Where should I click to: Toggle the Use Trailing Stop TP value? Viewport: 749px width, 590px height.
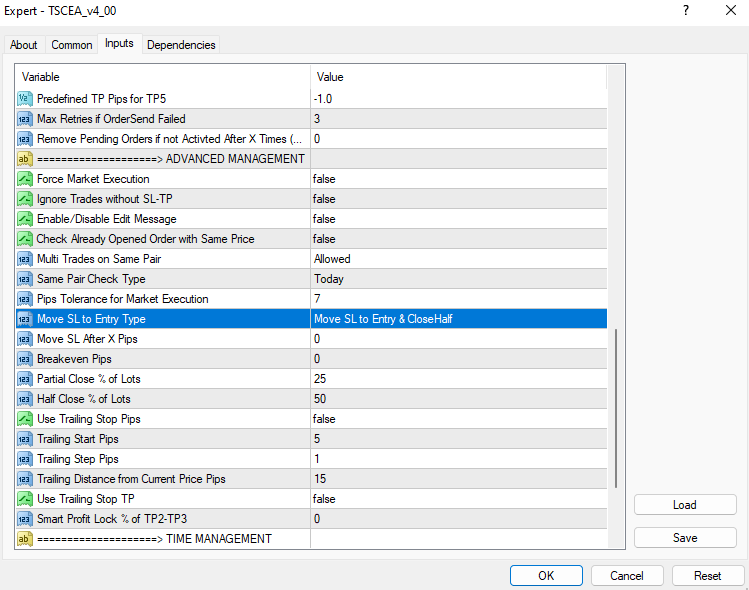coord(458,499)
